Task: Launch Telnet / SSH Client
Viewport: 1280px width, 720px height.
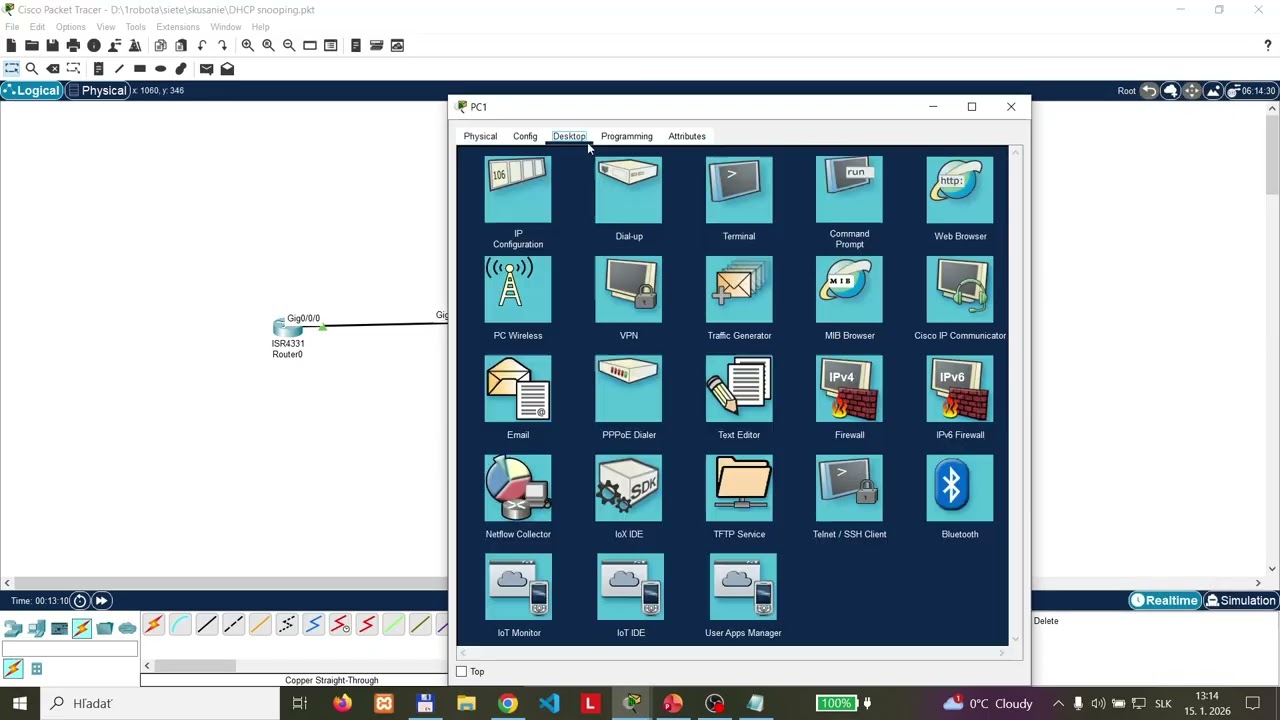Action: (x=849, y=496)
